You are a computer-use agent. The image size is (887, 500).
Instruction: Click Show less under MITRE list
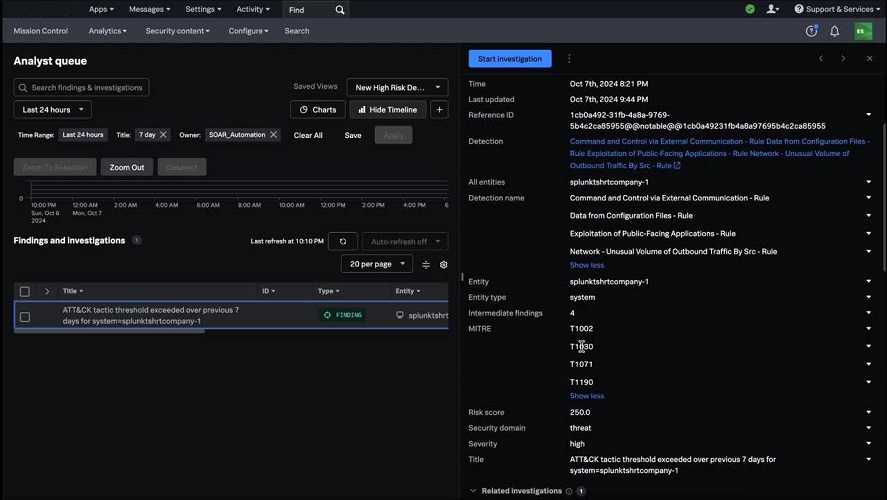[x=587, y=396]
